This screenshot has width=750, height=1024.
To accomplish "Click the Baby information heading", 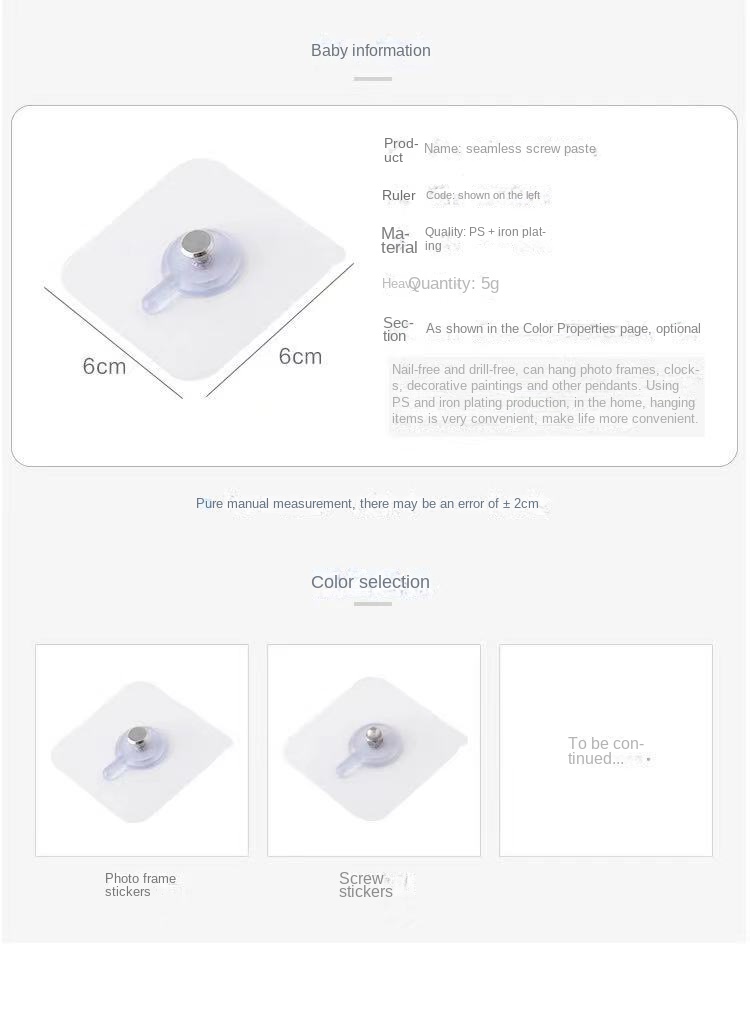I will [x=370, y=50].
